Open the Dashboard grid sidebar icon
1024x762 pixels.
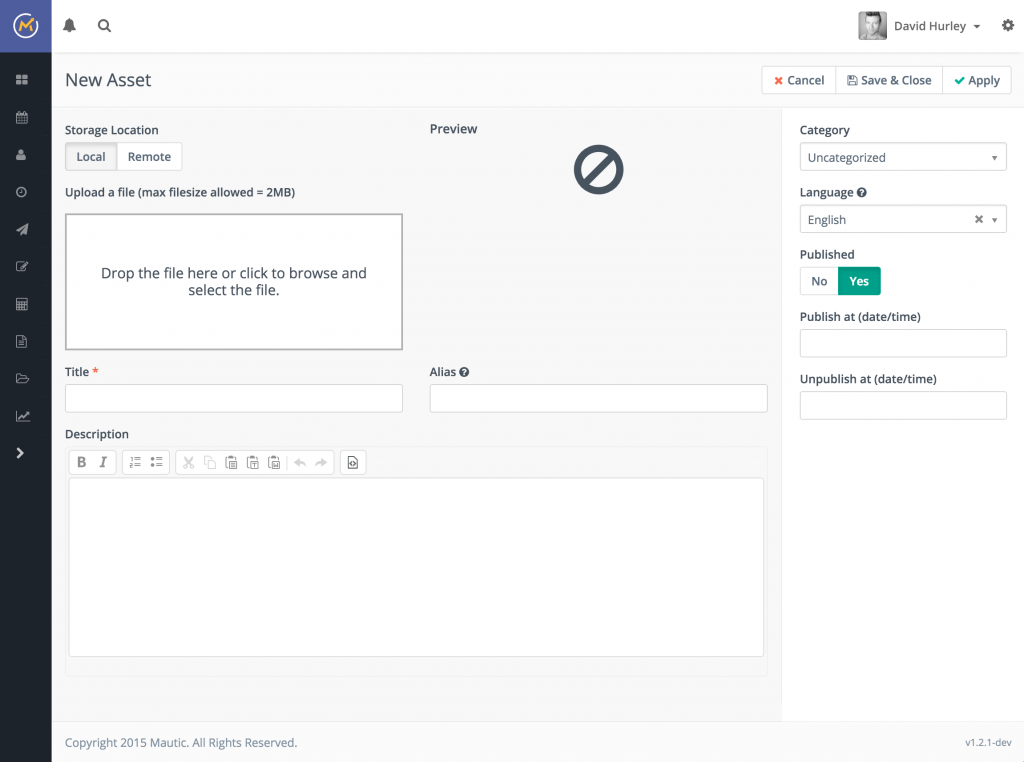[x=22, y=80]
